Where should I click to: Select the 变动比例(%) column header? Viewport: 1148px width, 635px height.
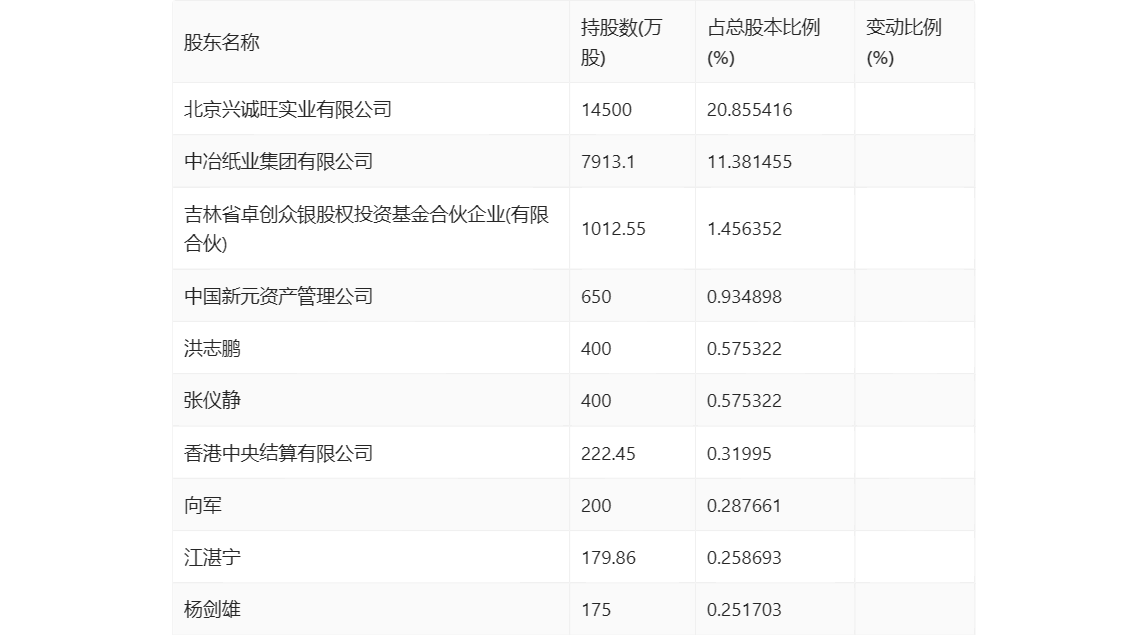pos(903,42)
